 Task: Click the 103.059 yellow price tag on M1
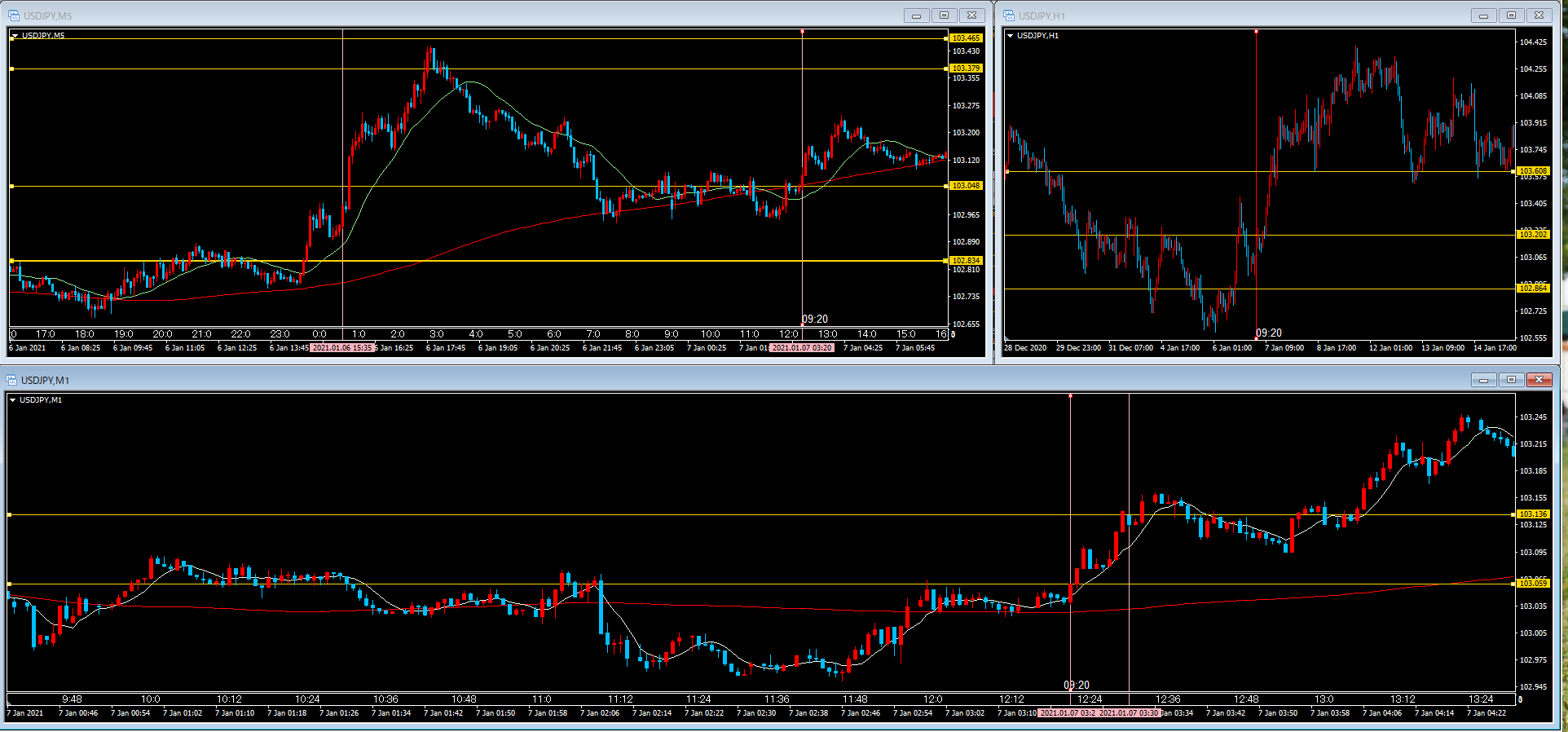[x=1532, y=584]
